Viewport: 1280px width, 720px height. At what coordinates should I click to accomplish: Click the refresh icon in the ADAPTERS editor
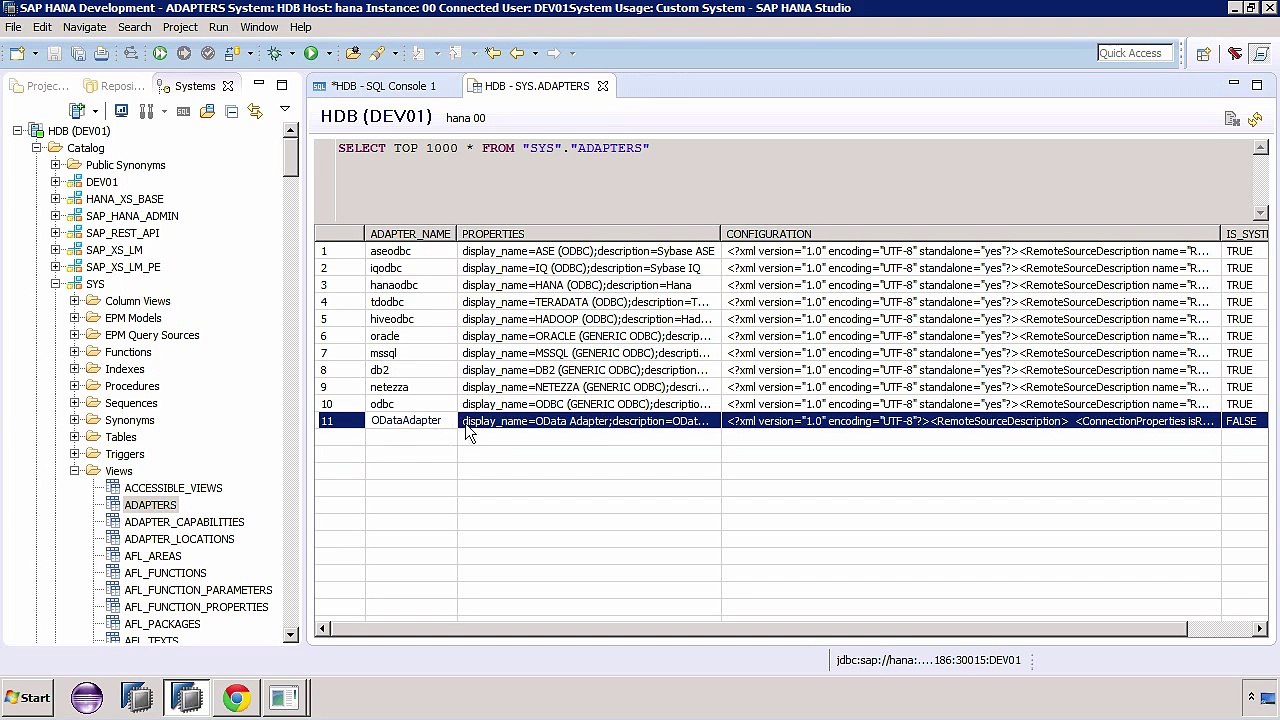(x=1255, y=120)
